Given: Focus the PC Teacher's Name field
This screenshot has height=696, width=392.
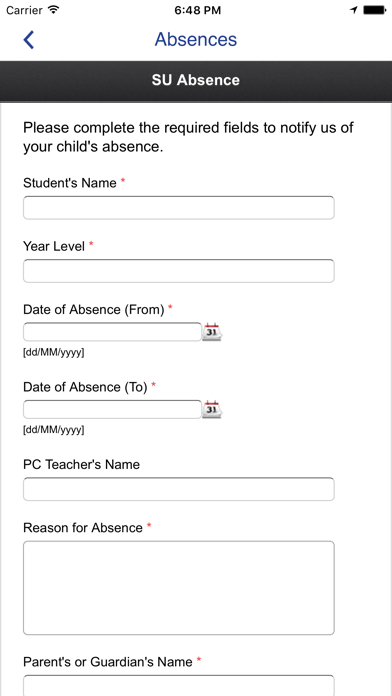Looking at the screenshot, I should (x=178, y=489).
